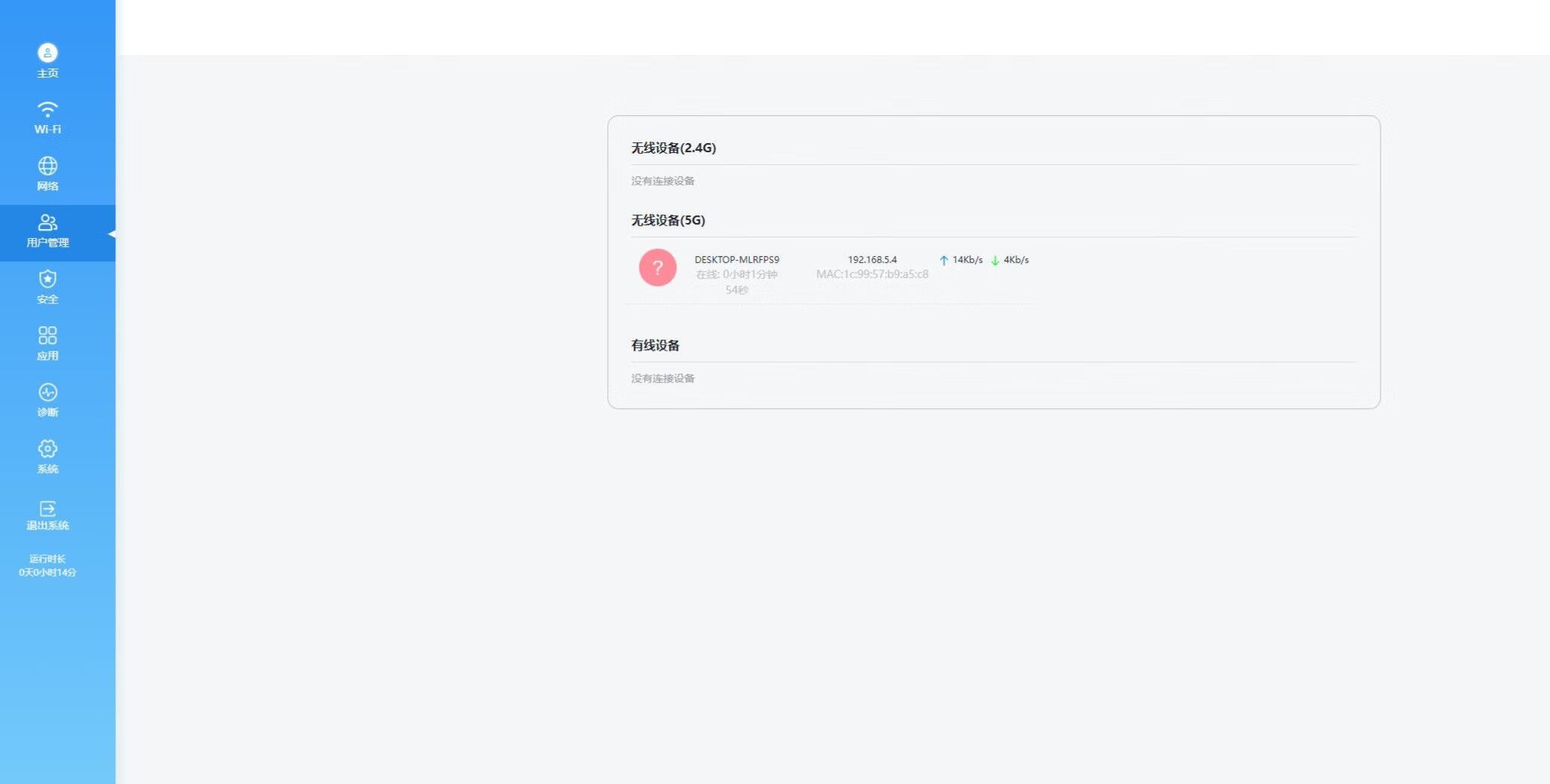Click device name DESKTOP-MLRFPS9
The height and width of the screenshot is (784, 1550).
(x=737, y=260)
